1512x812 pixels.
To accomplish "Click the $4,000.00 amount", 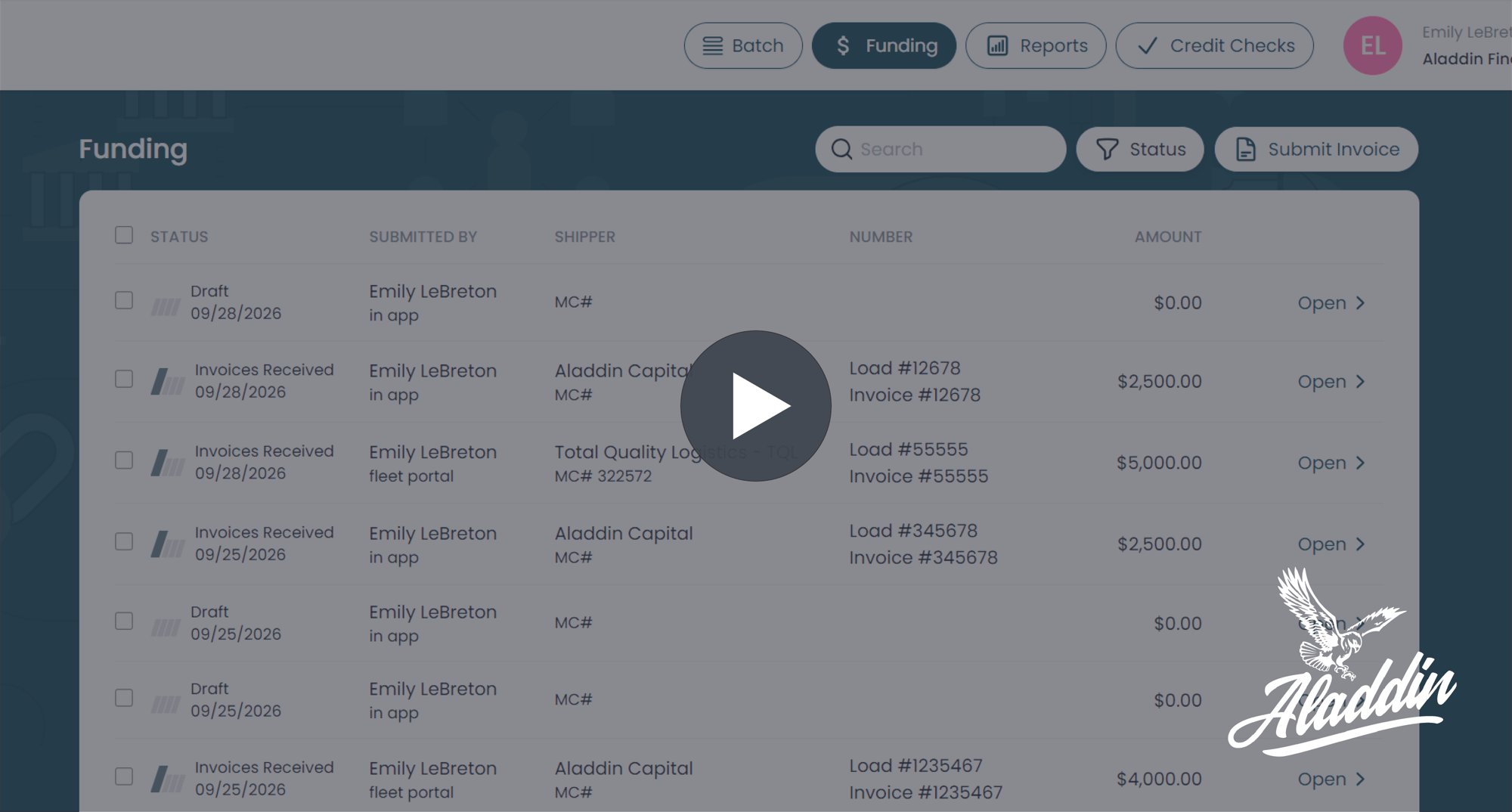I will pos(1159,779).
